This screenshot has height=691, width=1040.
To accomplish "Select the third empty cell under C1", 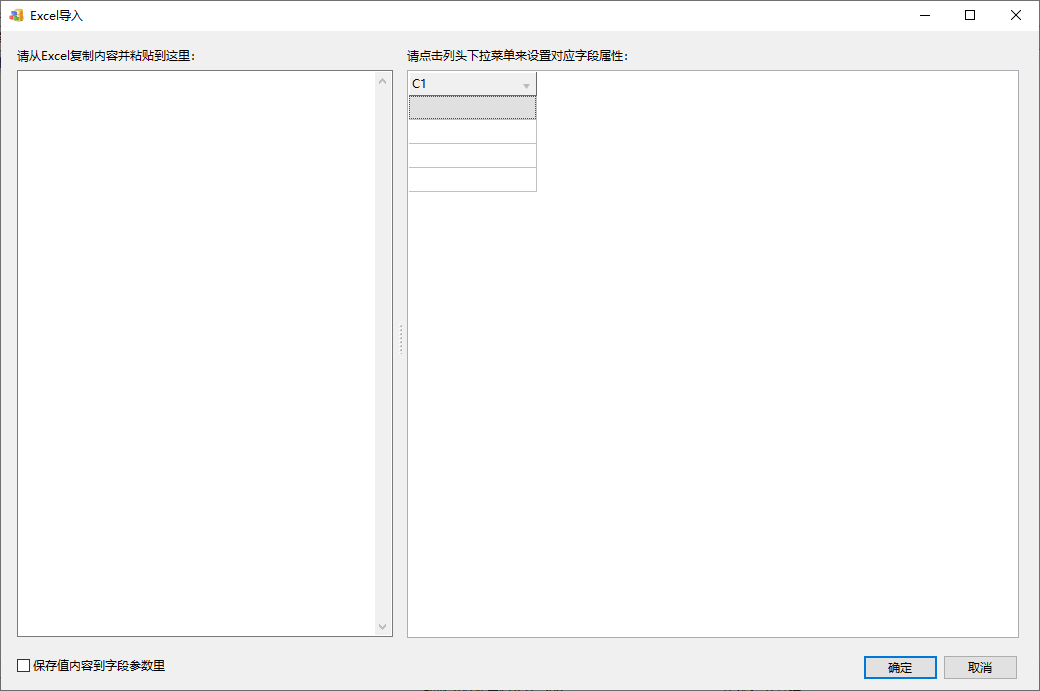I will [472, 155].
